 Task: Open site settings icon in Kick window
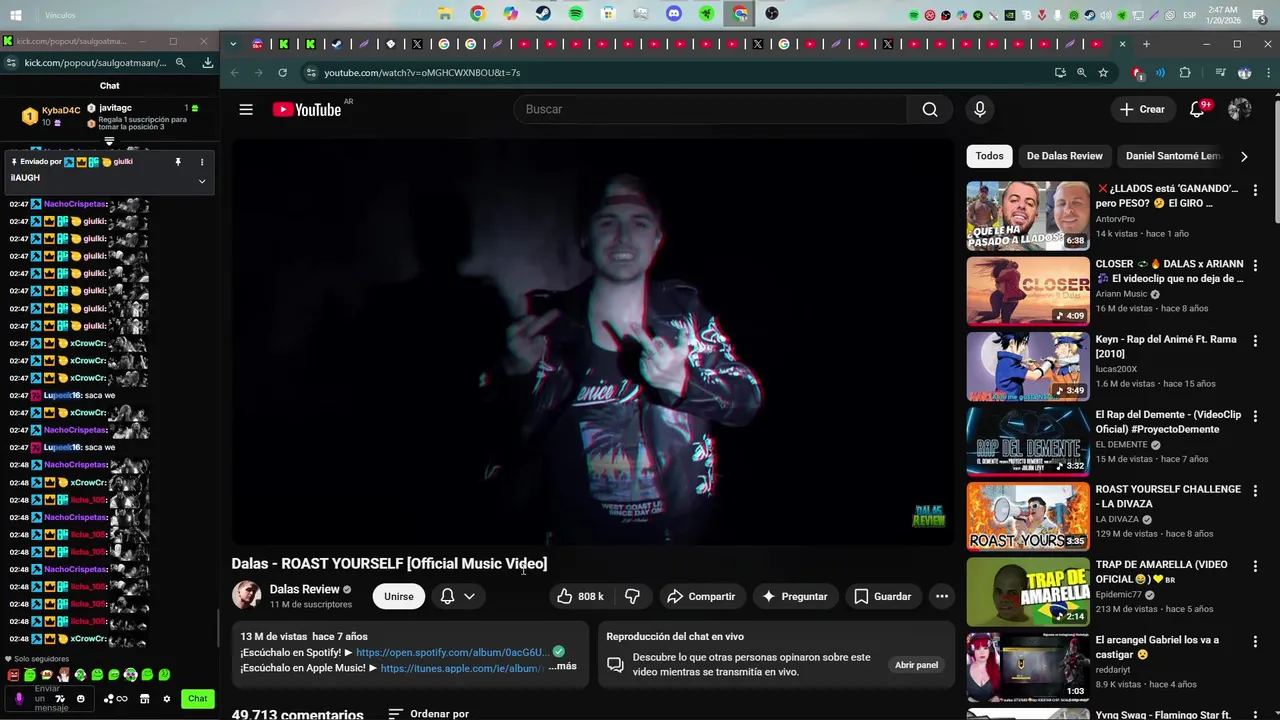[x=11, y=62]
